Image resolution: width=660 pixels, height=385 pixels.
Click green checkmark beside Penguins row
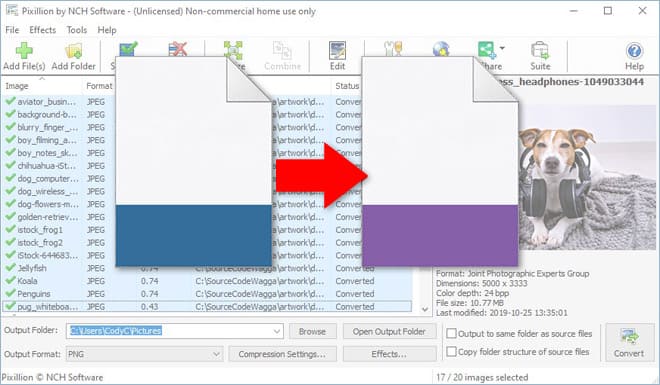coord(11,294)
